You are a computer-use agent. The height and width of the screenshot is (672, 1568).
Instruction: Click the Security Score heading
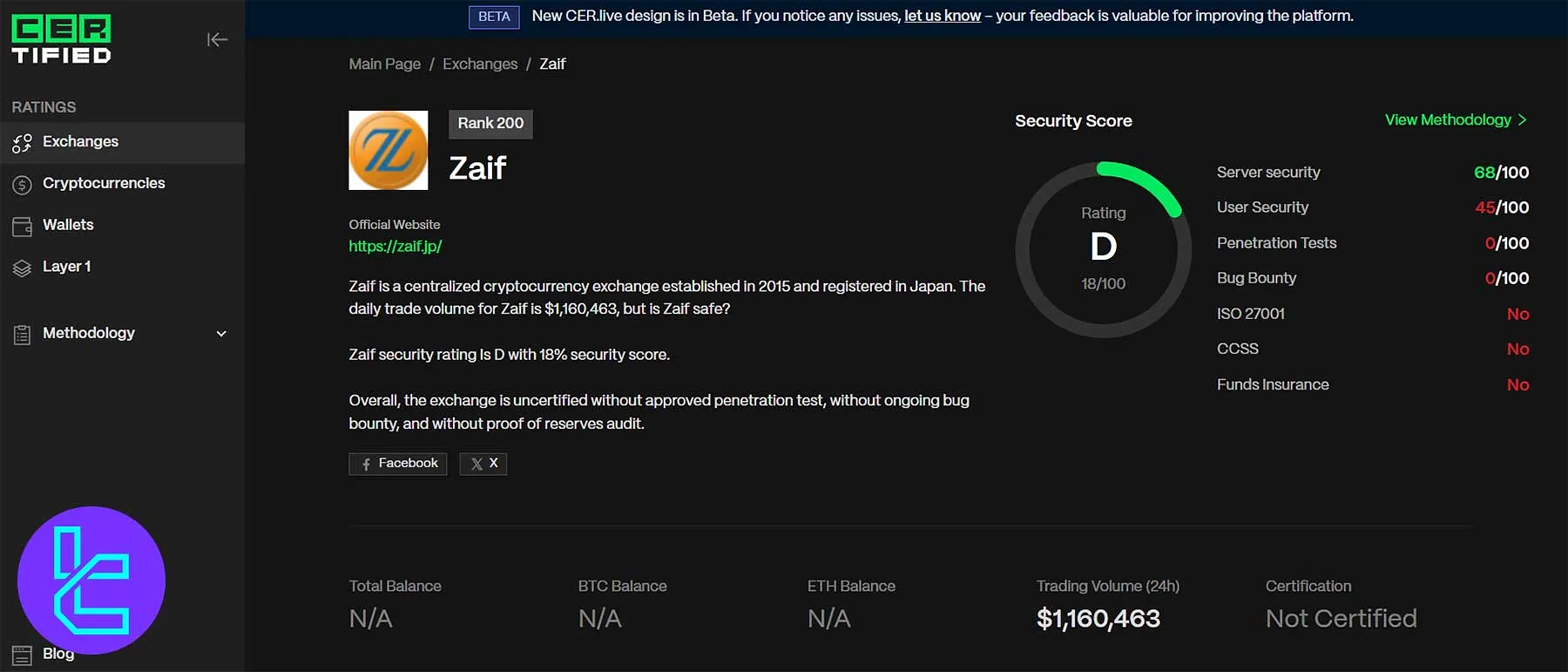[1073, 121]
